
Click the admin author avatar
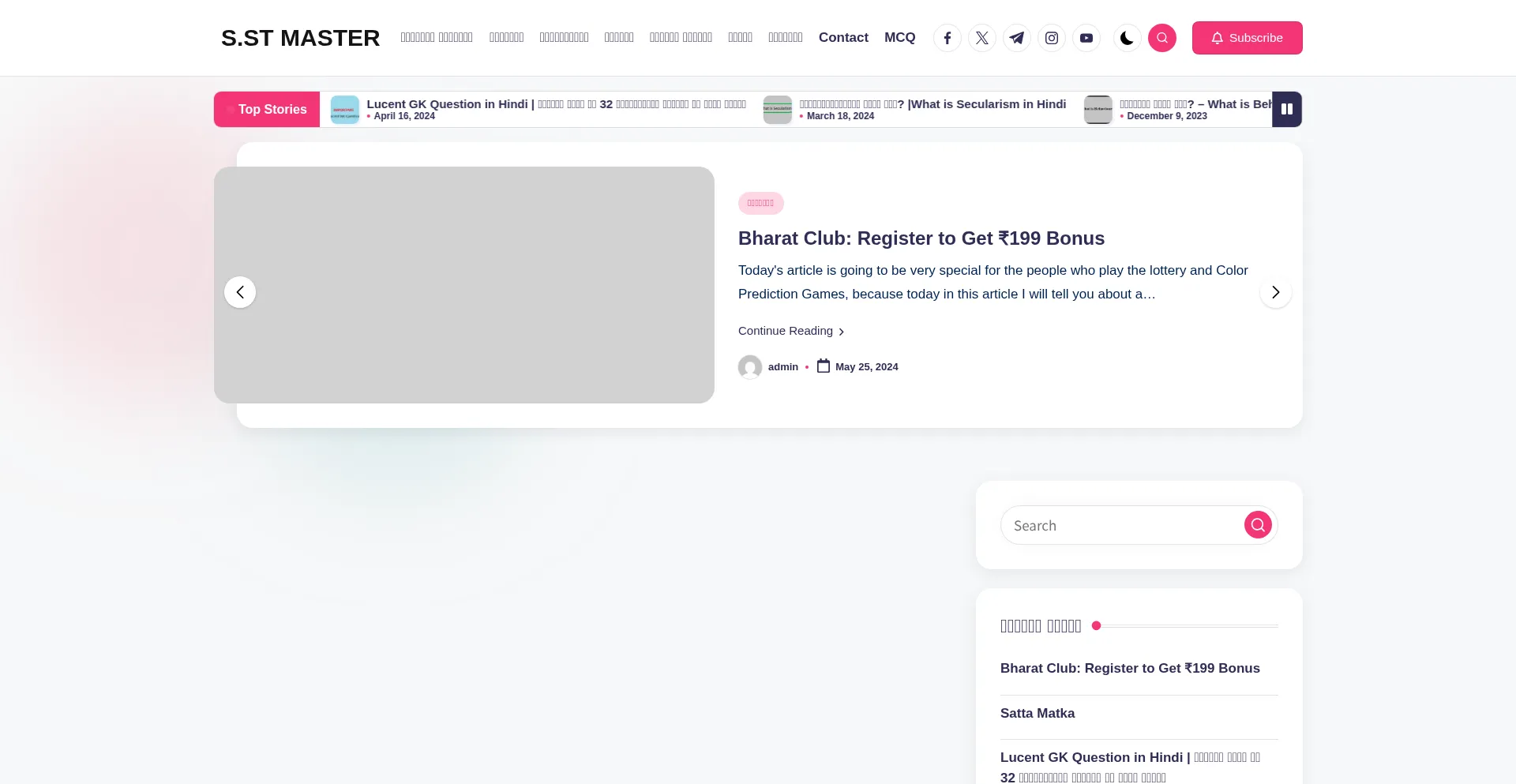(750, 367)
